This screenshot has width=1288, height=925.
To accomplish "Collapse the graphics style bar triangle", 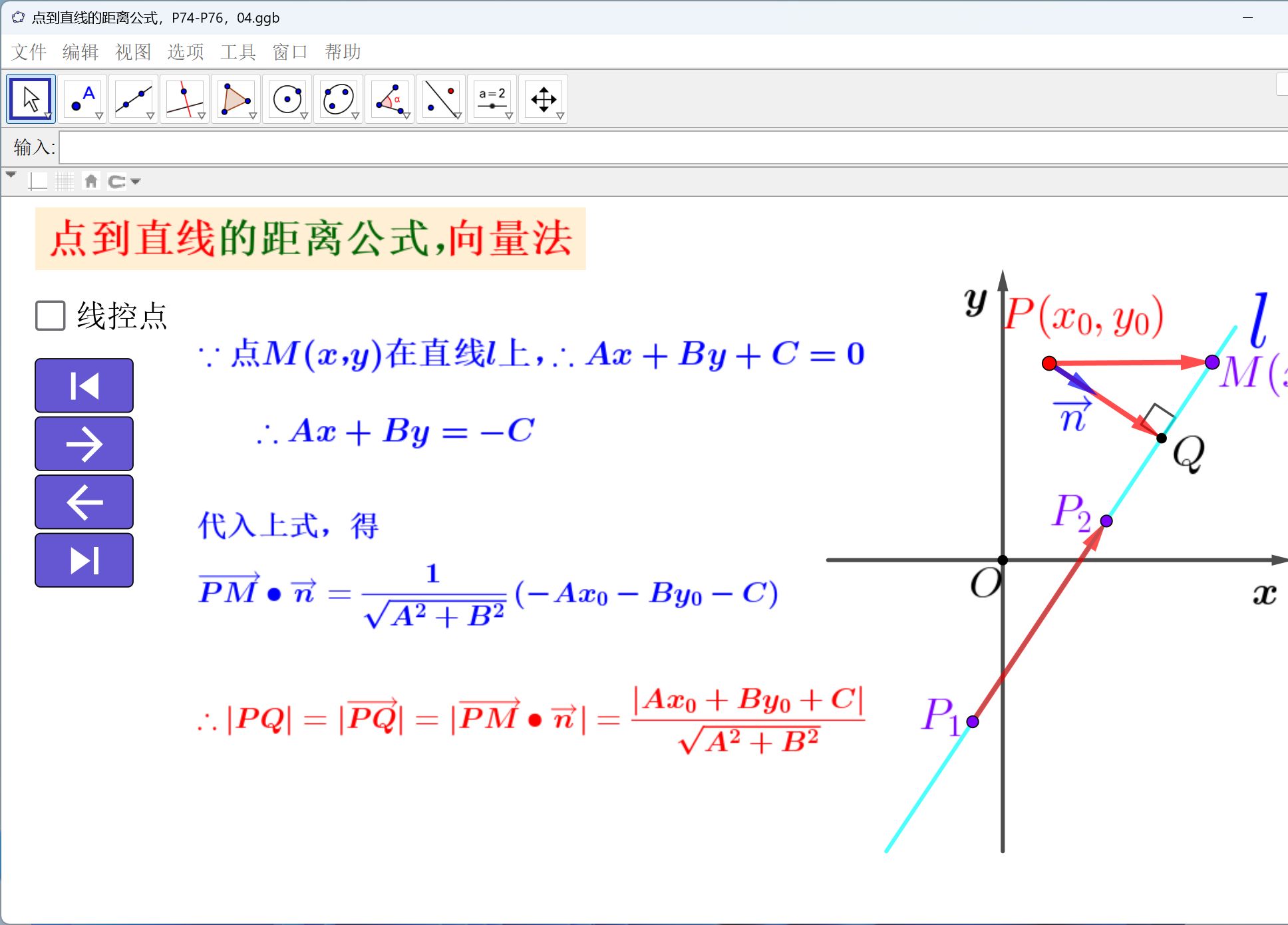I will 11,174.
